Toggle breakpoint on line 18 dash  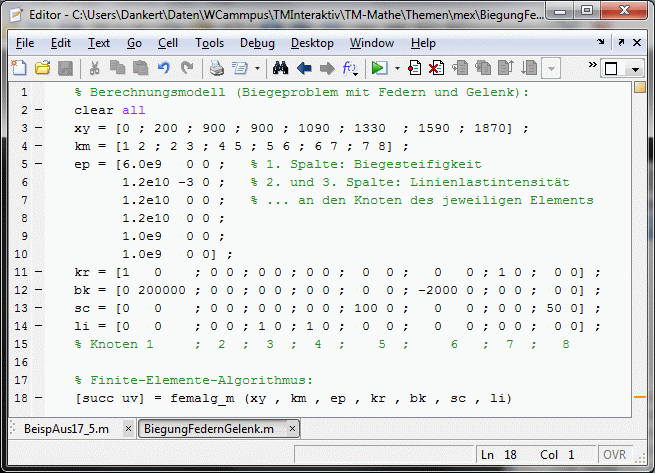38,399
